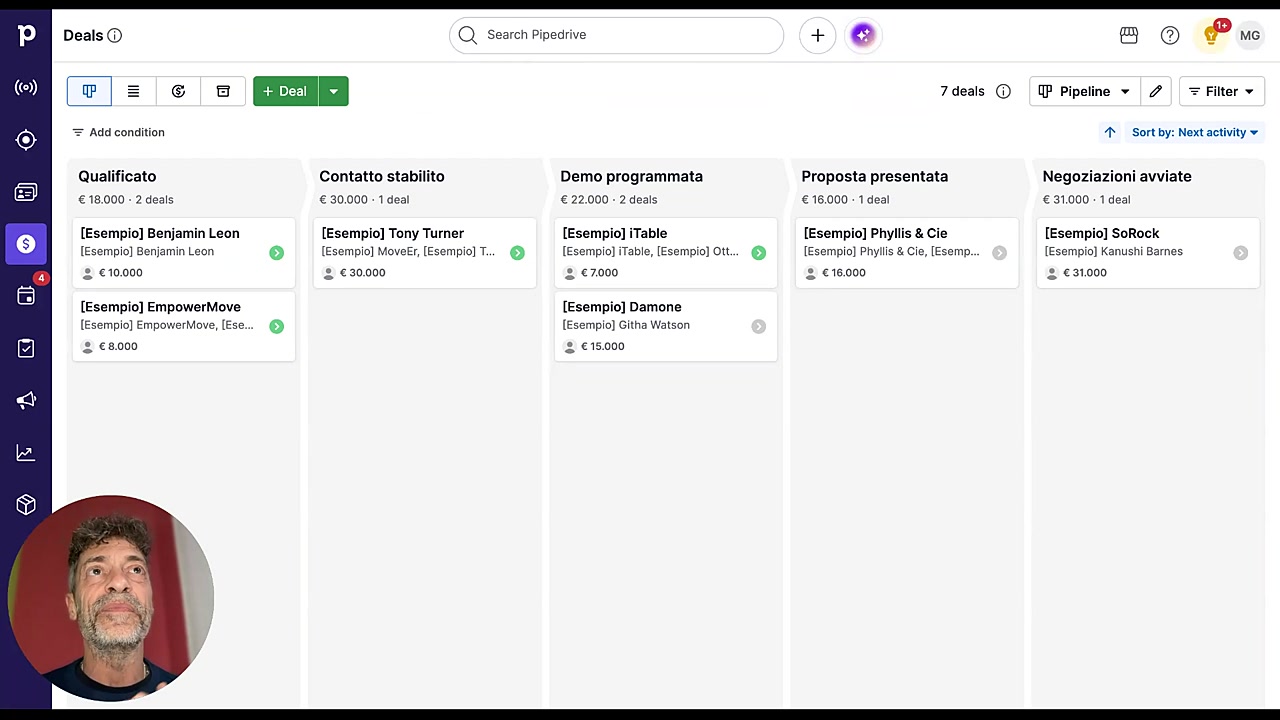Expand the green Deal button dropdown arrow
Viewport: 1280px width, 720px height.
tap(333, 91)
